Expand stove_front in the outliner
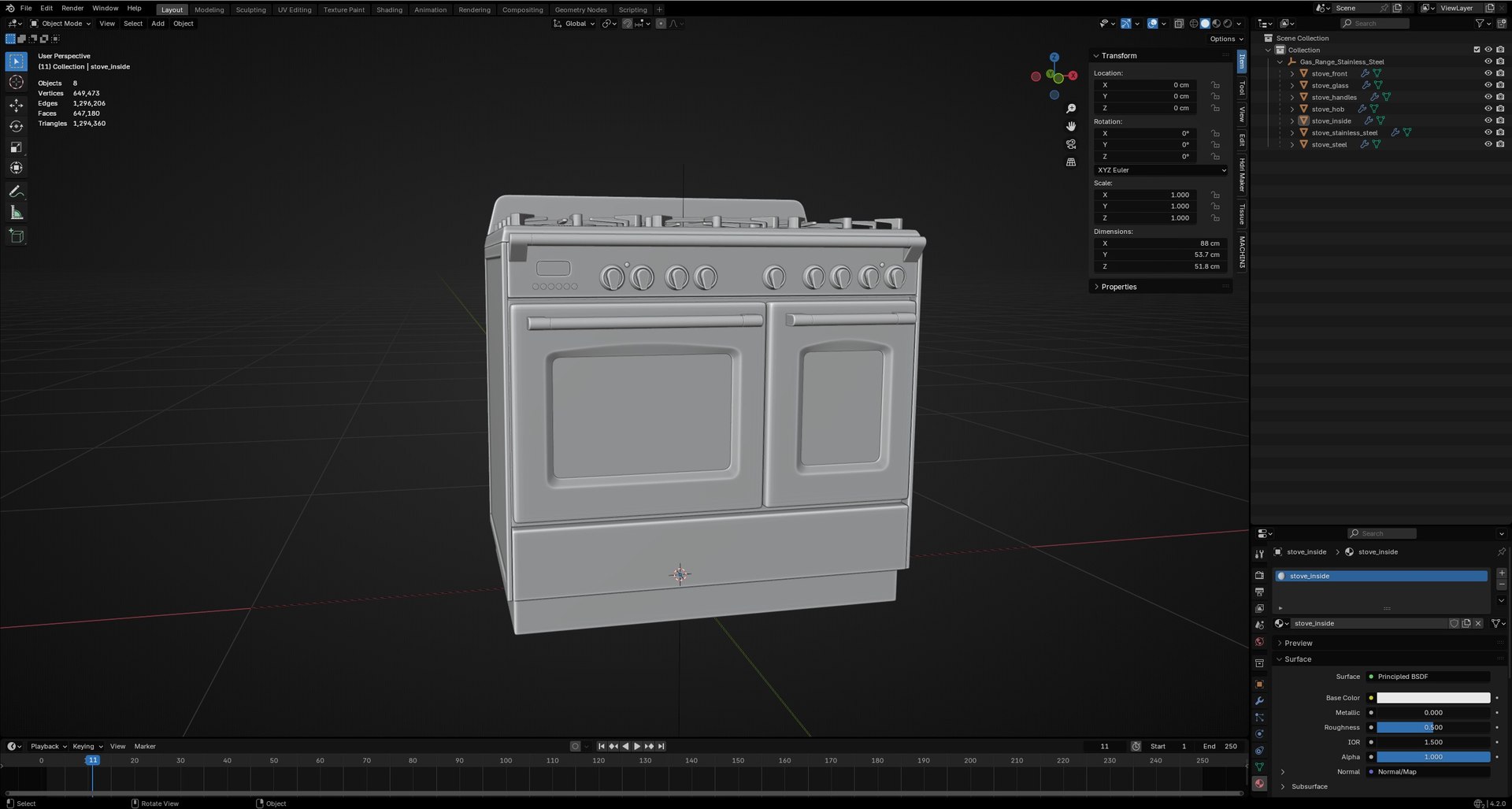1512x809 pixels. 1291,73
